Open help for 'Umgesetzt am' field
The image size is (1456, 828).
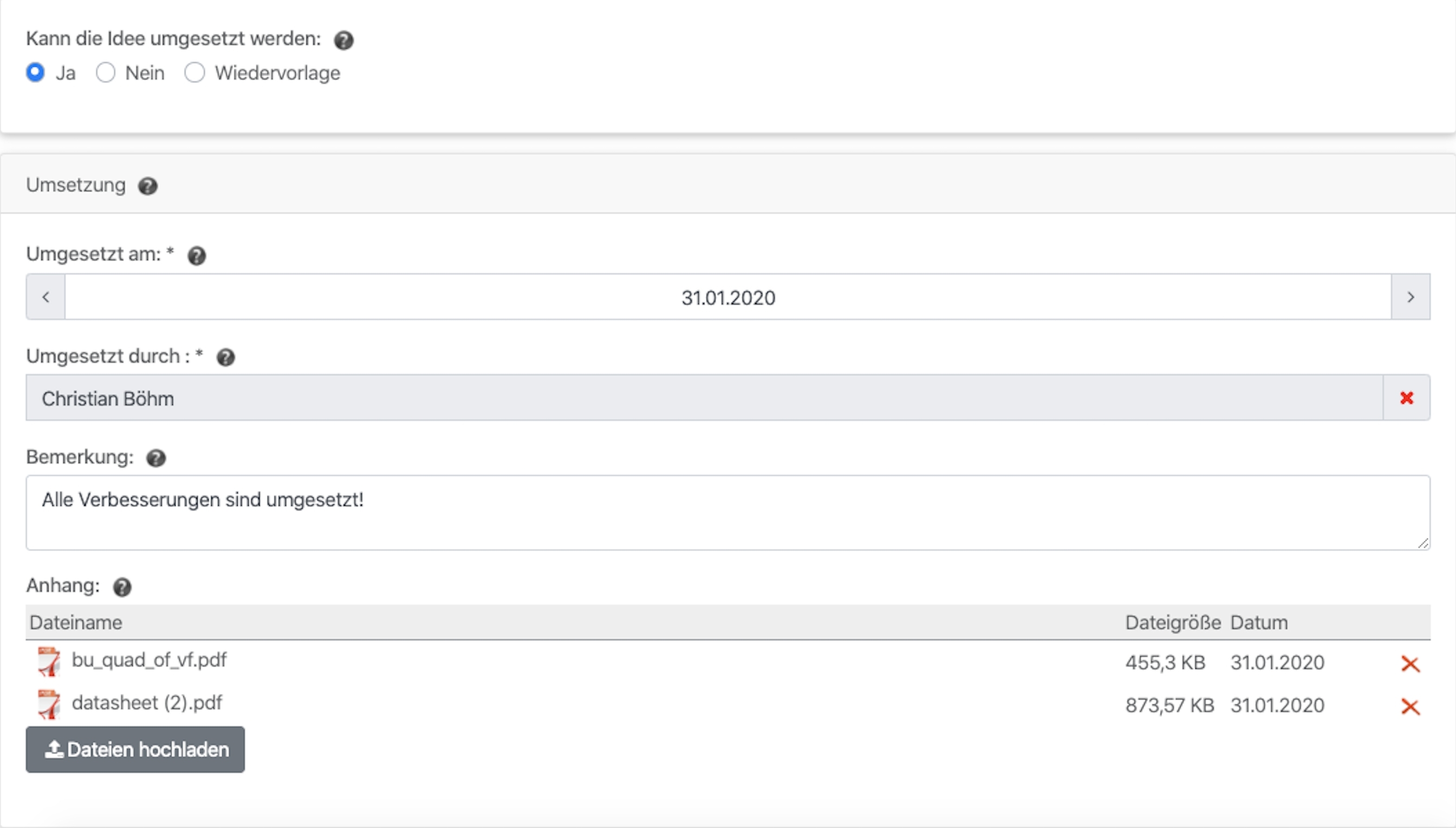[x=197, y=255]
